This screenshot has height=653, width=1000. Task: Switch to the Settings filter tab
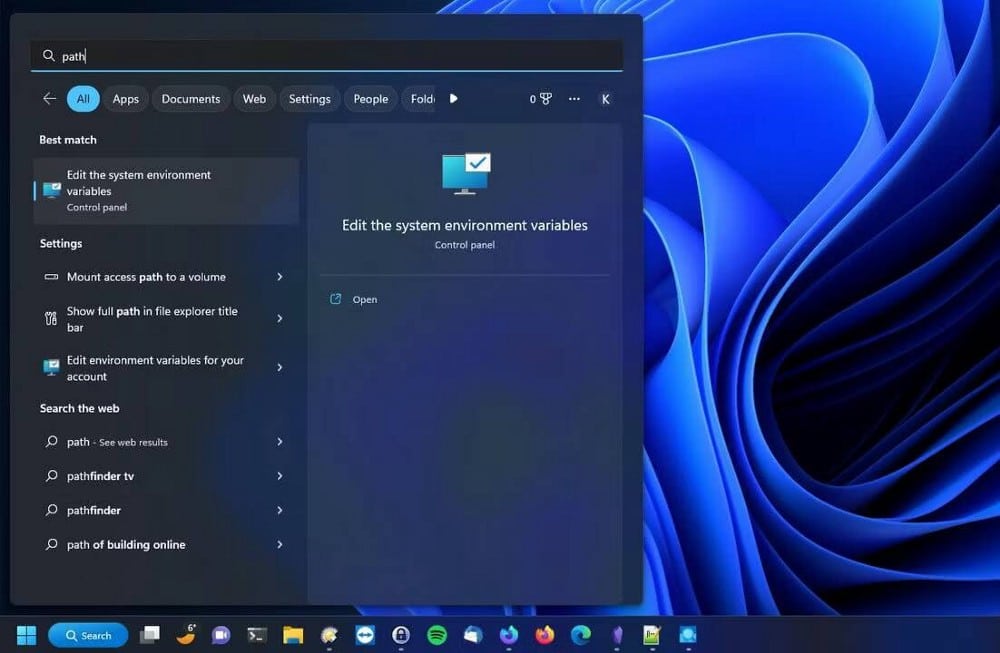click(x=309, y=99)
